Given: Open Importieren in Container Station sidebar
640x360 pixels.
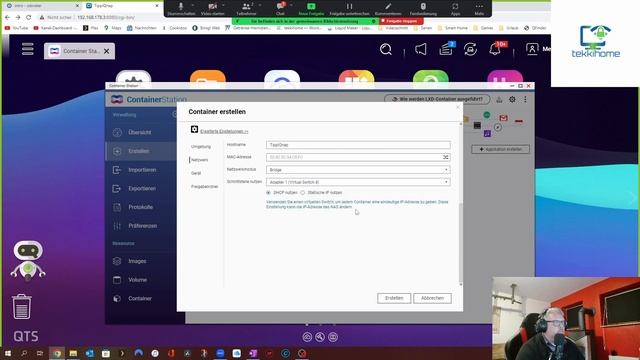Looking at the screenshot, I should (x=141, y=170).
